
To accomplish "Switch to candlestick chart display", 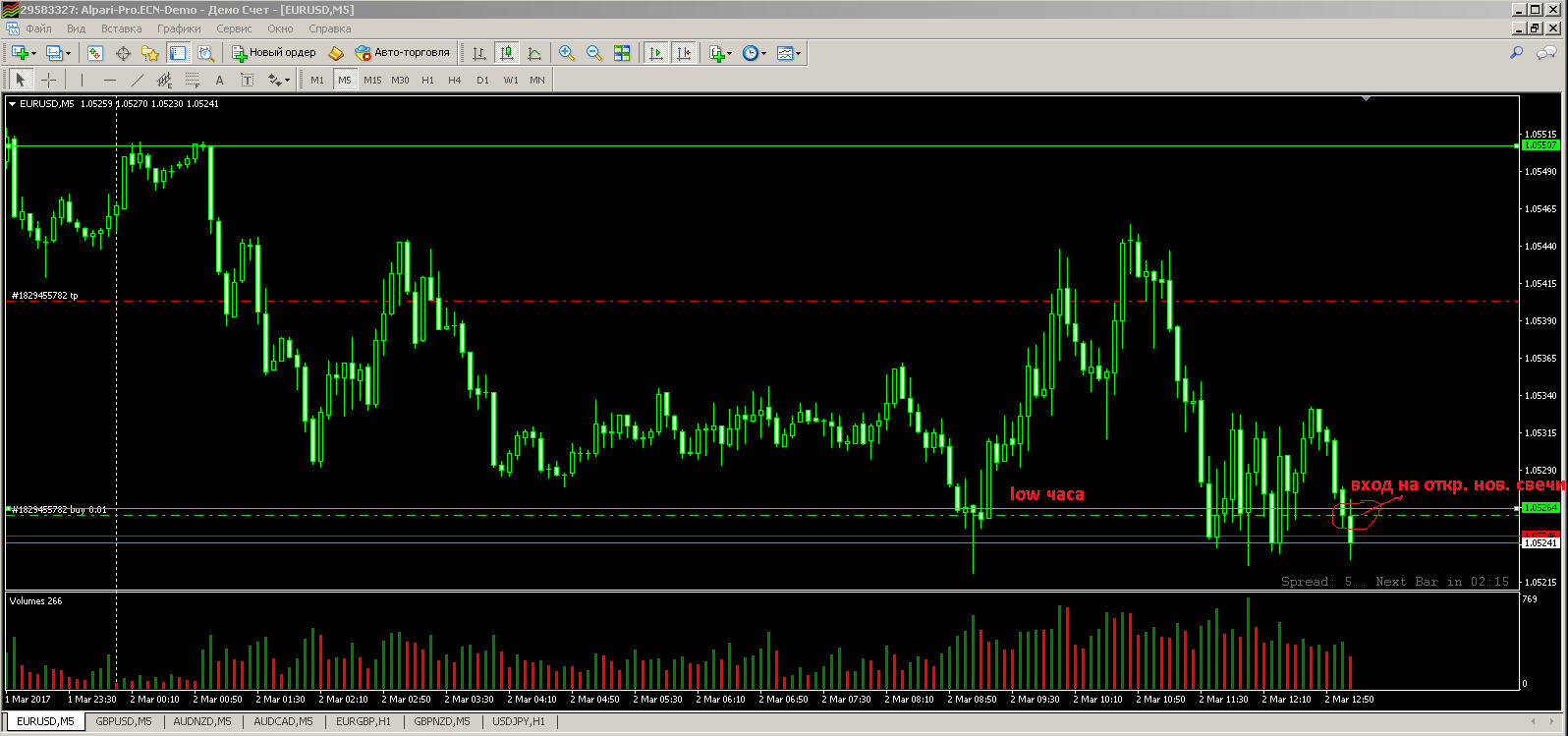I will tap(507, 53).
